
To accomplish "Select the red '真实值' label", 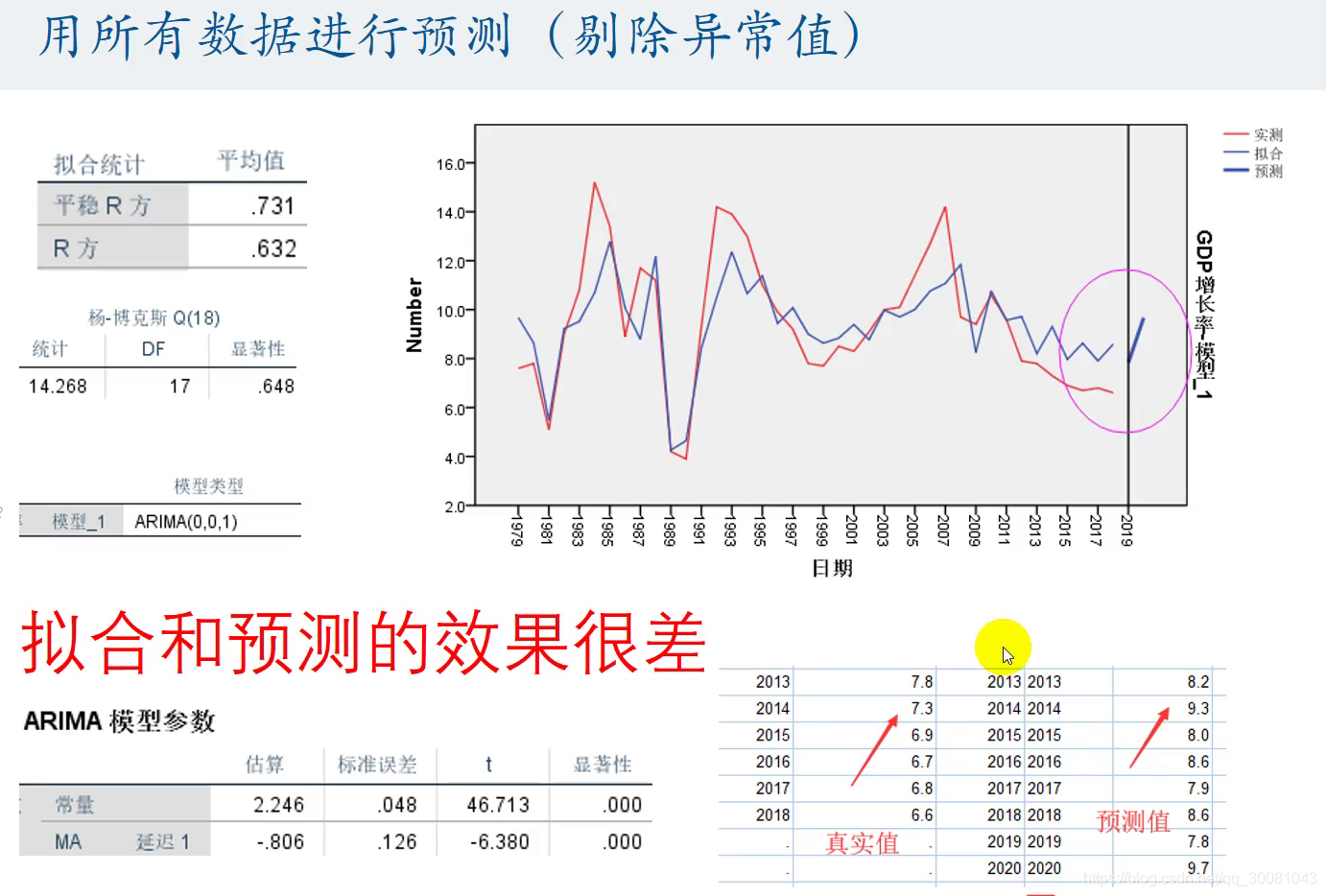I will [862, 843].
